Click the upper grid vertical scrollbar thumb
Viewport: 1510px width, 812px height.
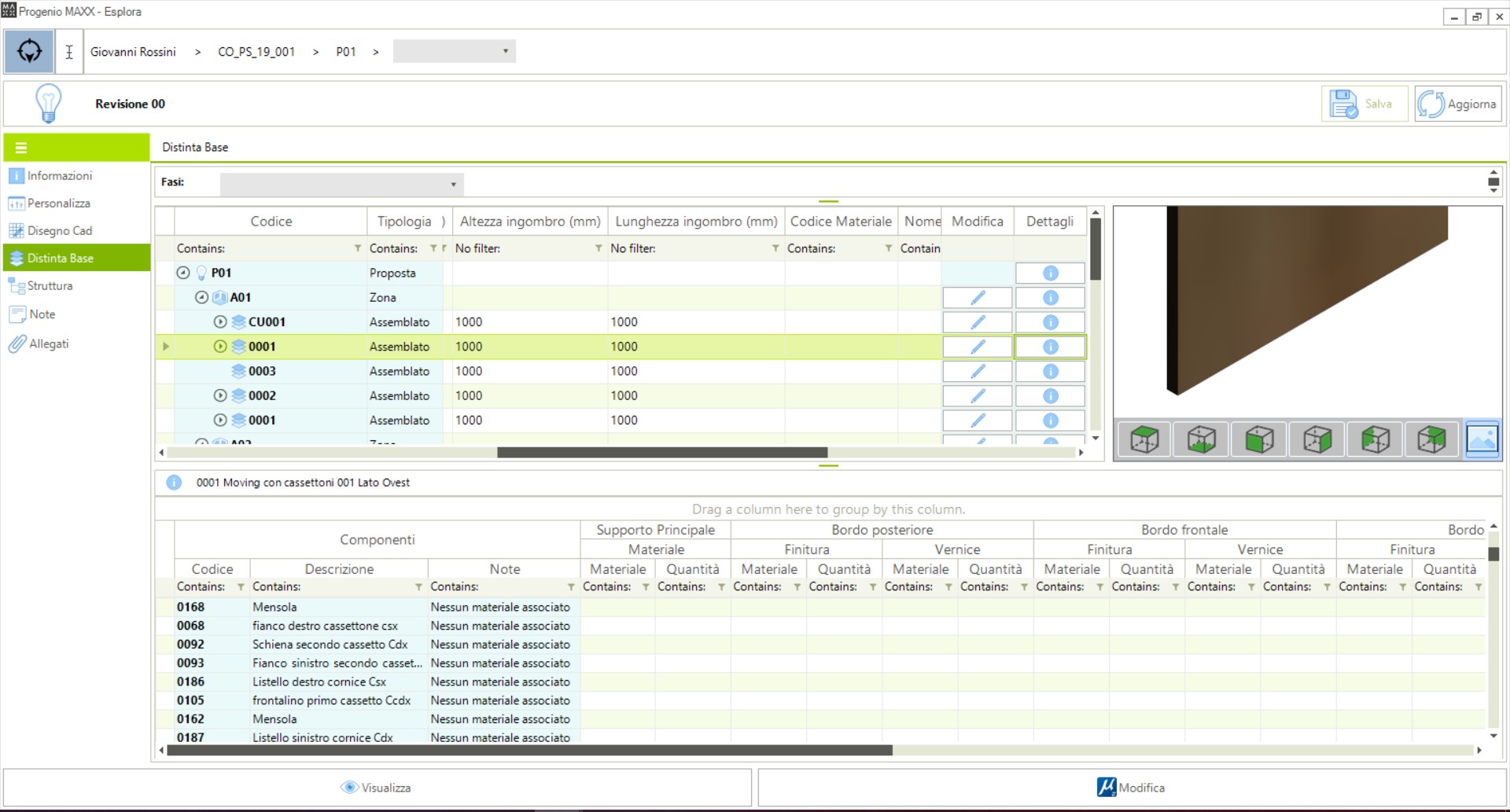coord(1096,248)
